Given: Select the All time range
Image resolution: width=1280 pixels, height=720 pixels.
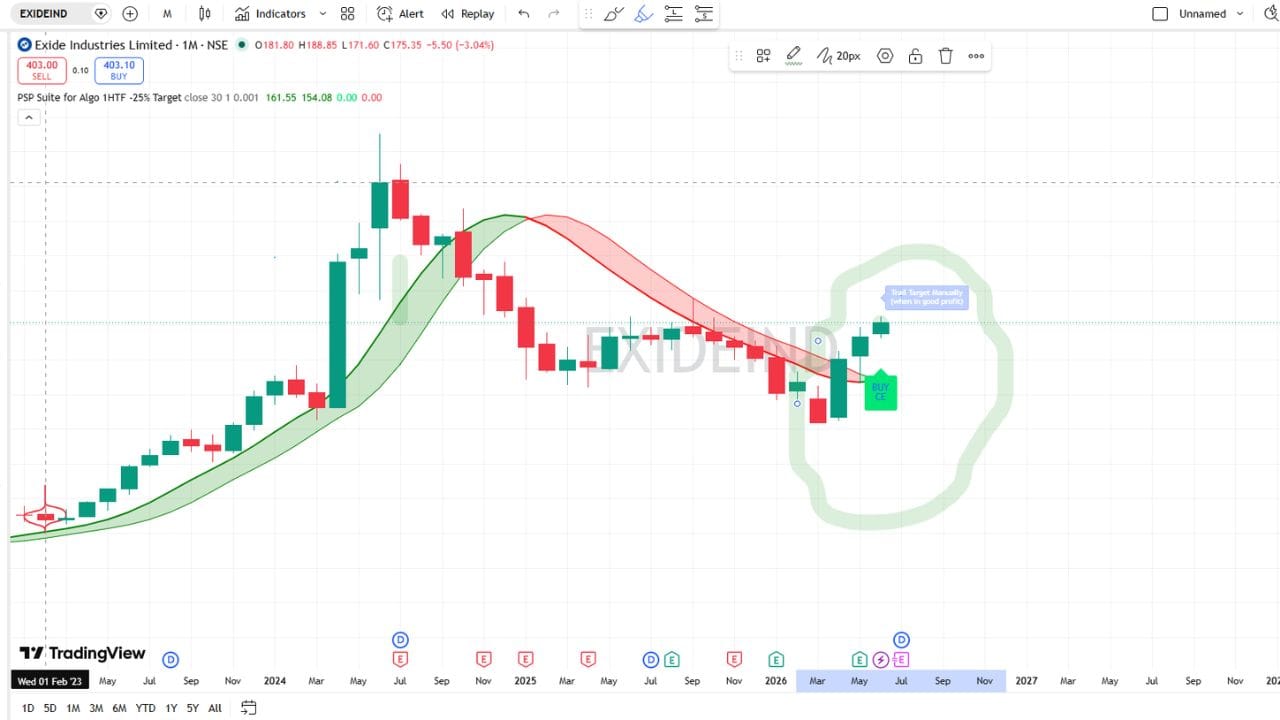Looking at the screenshot, I should pos(215,708).
